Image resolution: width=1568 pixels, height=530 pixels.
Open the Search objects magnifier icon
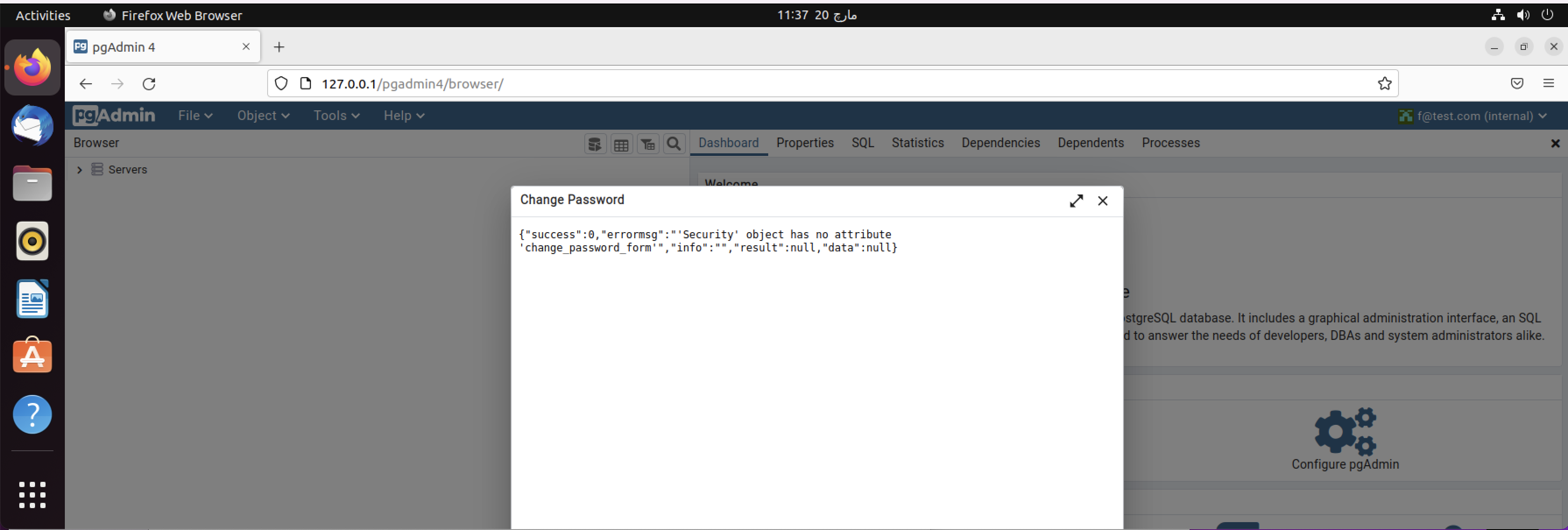(673, 144)
